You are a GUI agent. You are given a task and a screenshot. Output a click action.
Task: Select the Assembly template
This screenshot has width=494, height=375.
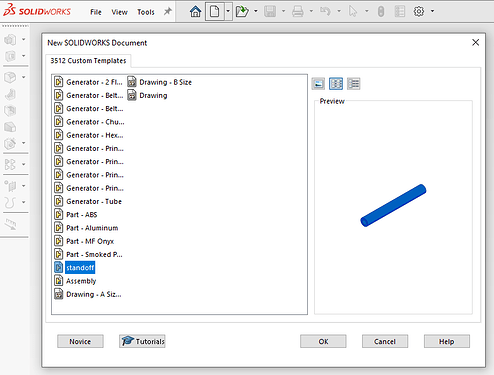click(75, 281)
